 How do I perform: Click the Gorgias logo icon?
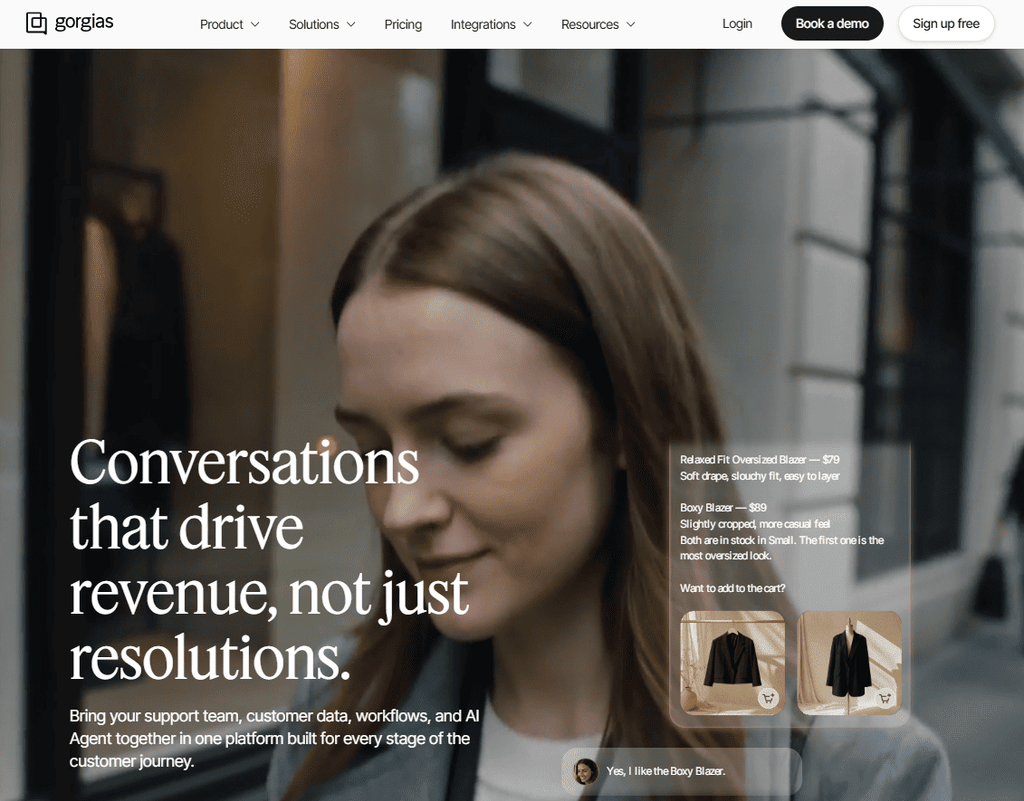36,24
